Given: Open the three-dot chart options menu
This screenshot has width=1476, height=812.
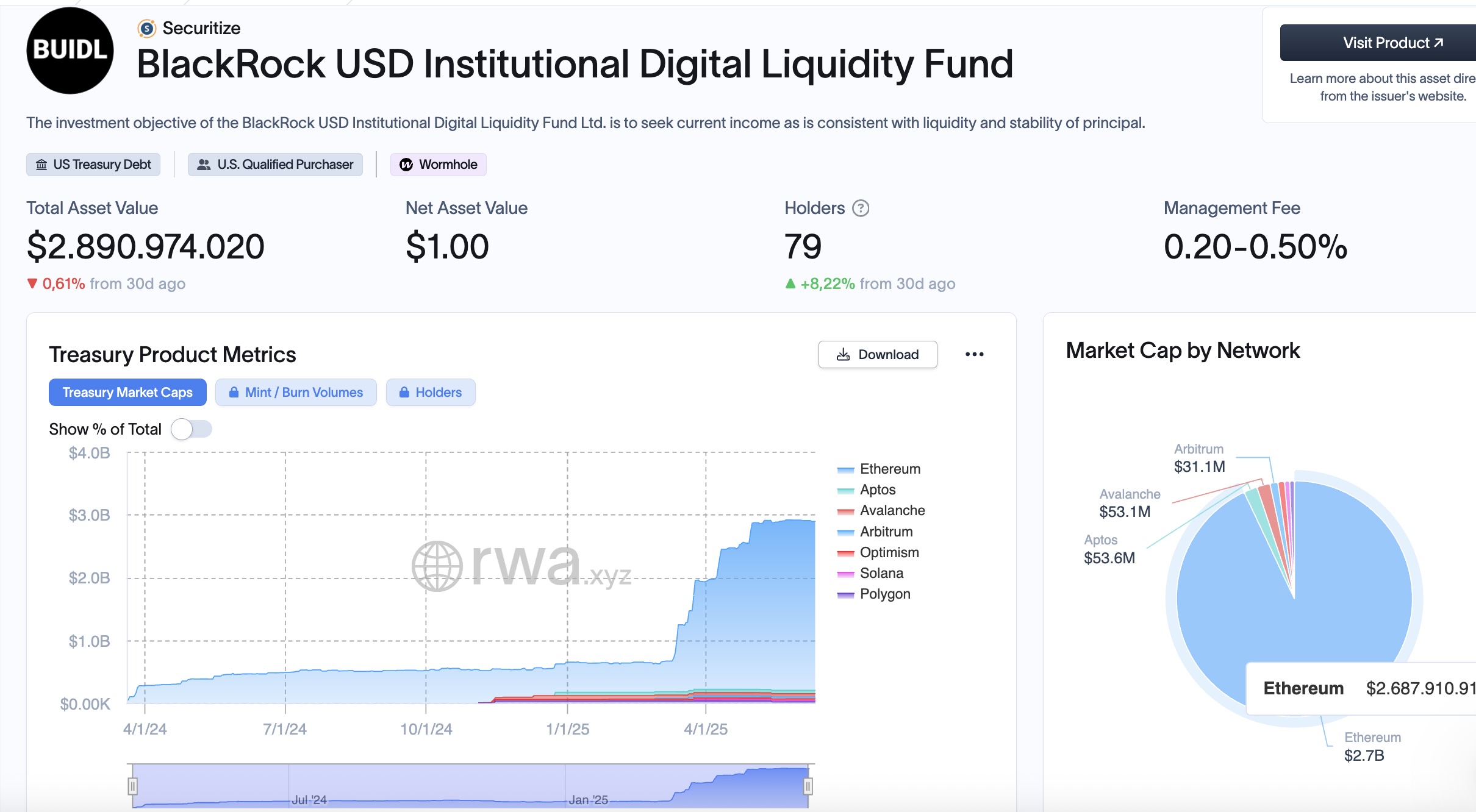Looking at the screenshot, I should coord(975,354).
